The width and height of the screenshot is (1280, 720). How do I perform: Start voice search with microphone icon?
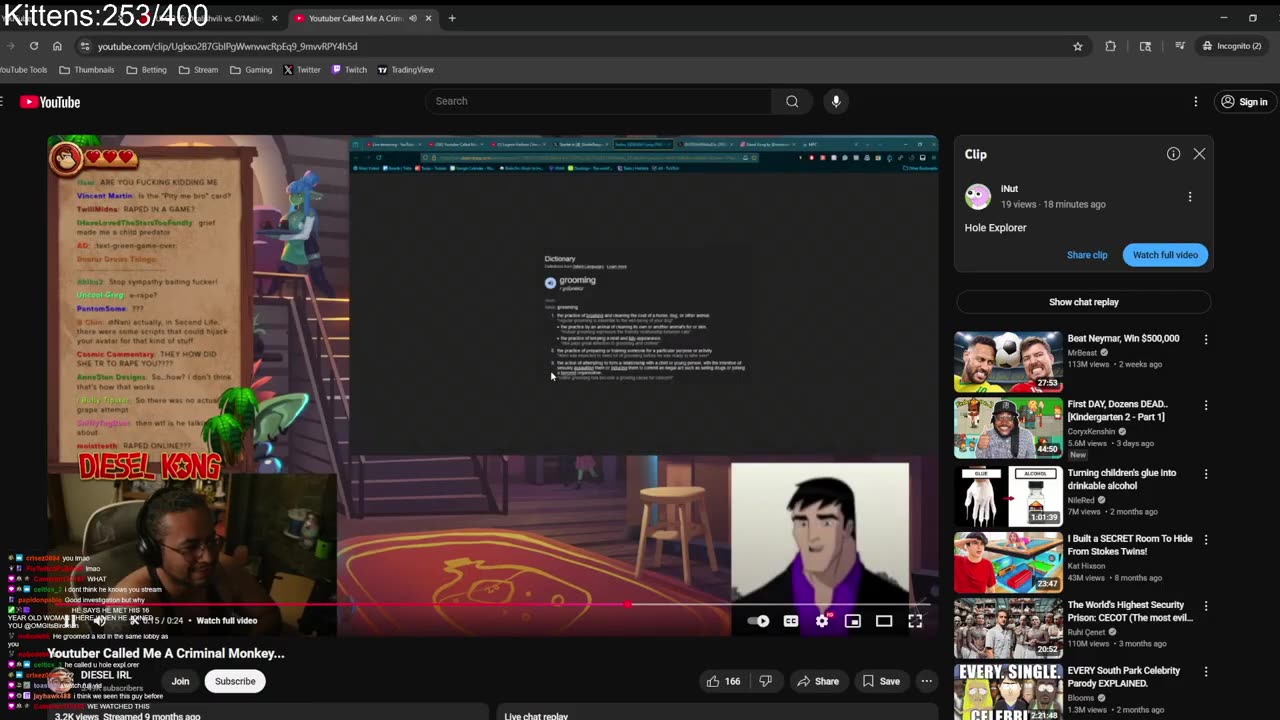[x=836, y=101]
